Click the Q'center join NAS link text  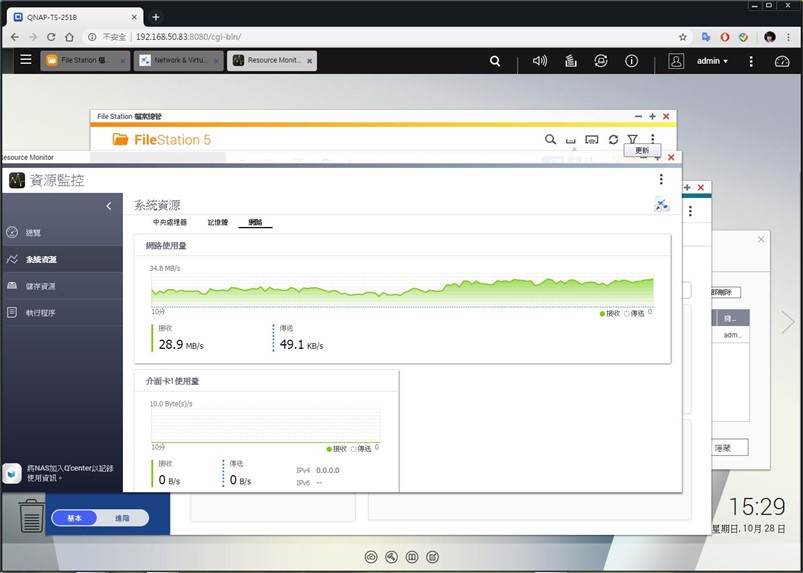pos(70,473)
